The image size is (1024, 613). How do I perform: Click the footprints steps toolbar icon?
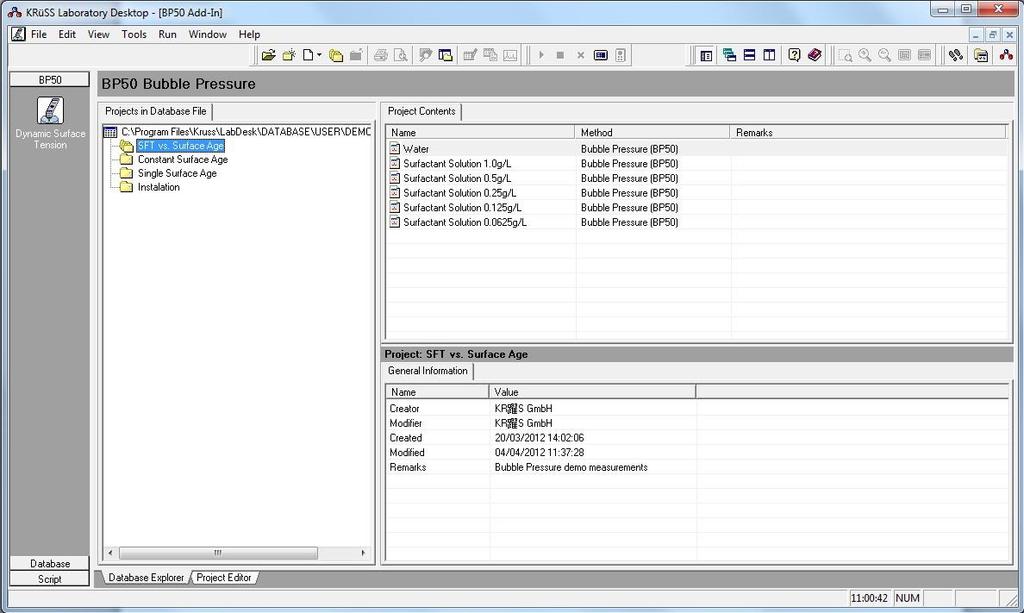point(956,55)
